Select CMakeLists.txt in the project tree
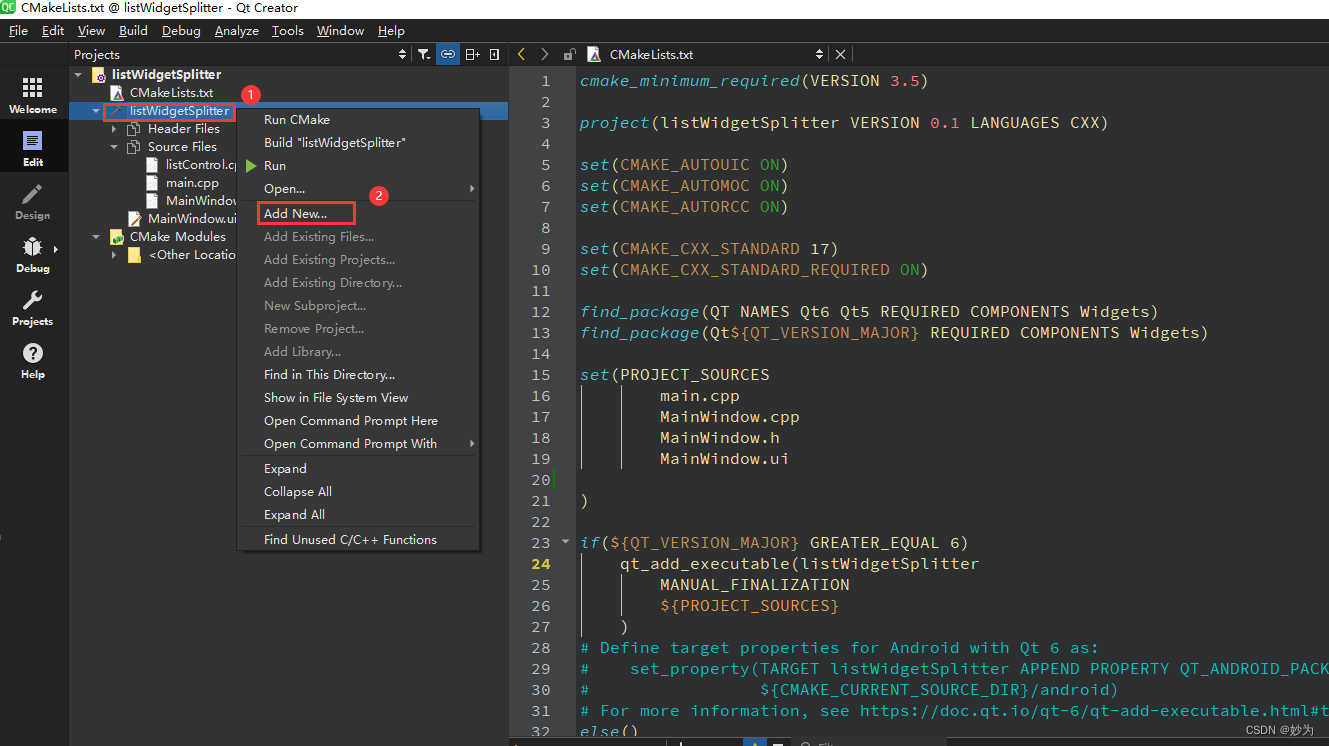 [171, 93]
